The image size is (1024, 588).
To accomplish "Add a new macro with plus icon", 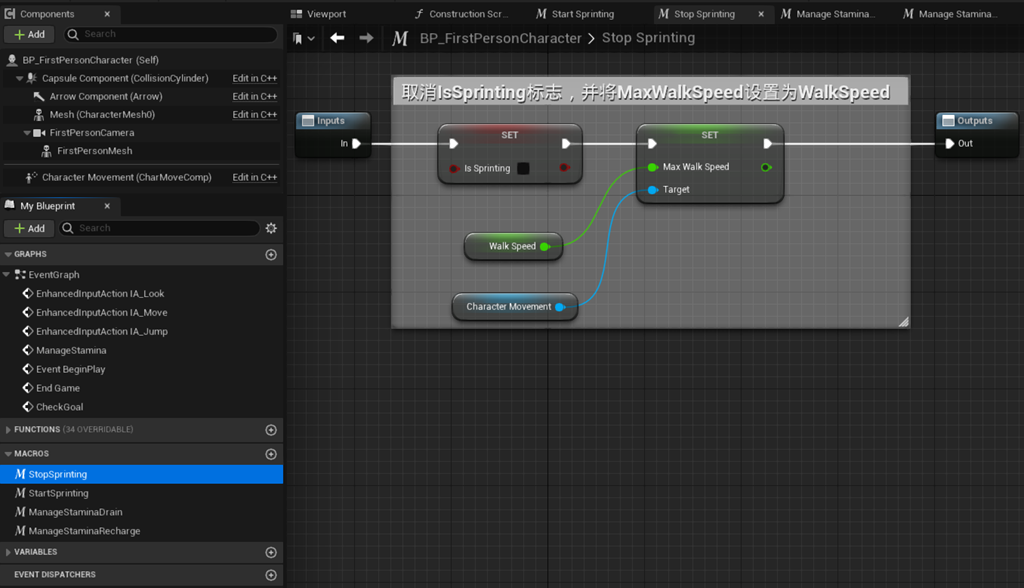I will [x=271, y=454].
